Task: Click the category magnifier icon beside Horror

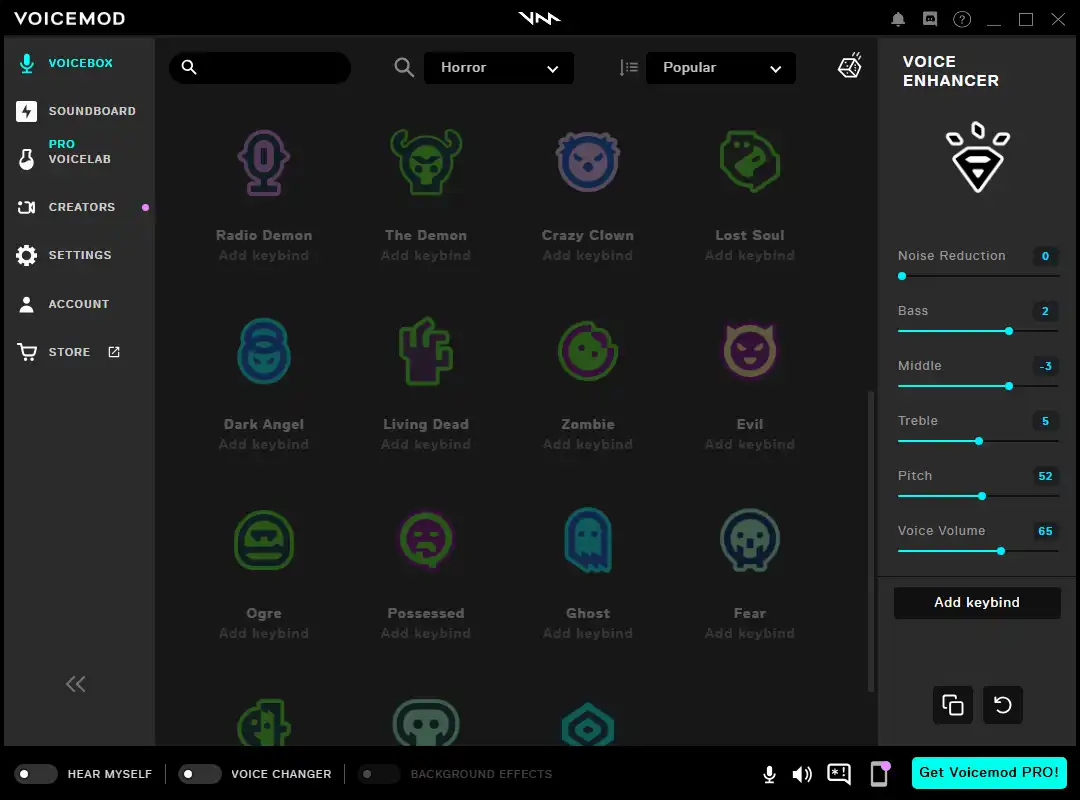Action: (x=404, y=68)
